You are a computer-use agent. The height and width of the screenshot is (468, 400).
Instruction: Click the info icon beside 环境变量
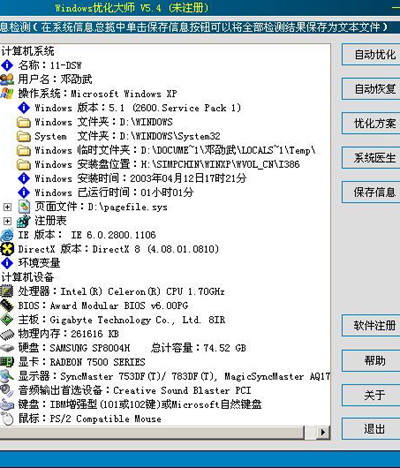(x=7, y=263)
